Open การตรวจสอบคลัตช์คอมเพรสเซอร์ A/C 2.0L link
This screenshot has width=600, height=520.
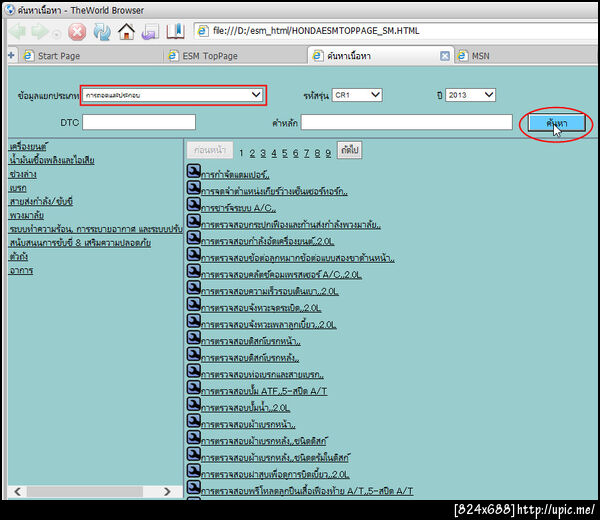(x=281, y=274)
